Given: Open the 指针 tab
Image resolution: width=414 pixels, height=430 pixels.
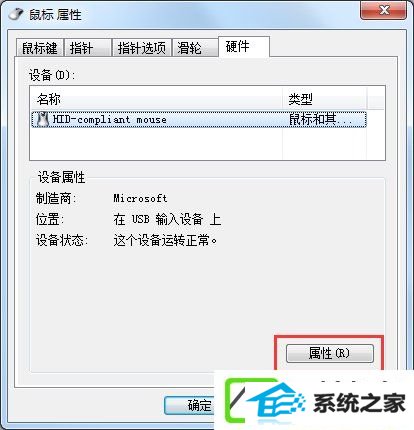Looking at the screenshot, I should 88,48.
